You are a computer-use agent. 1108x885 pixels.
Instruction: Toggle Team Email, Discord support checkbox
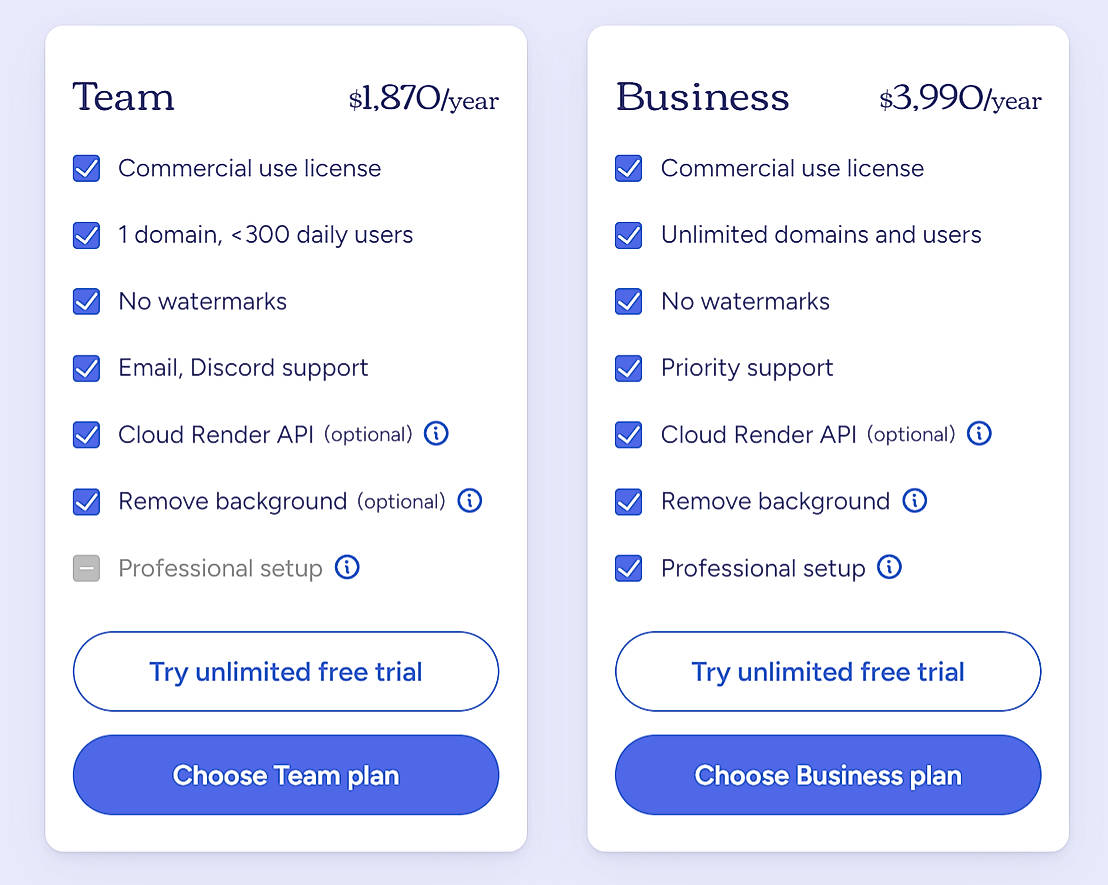87,368
